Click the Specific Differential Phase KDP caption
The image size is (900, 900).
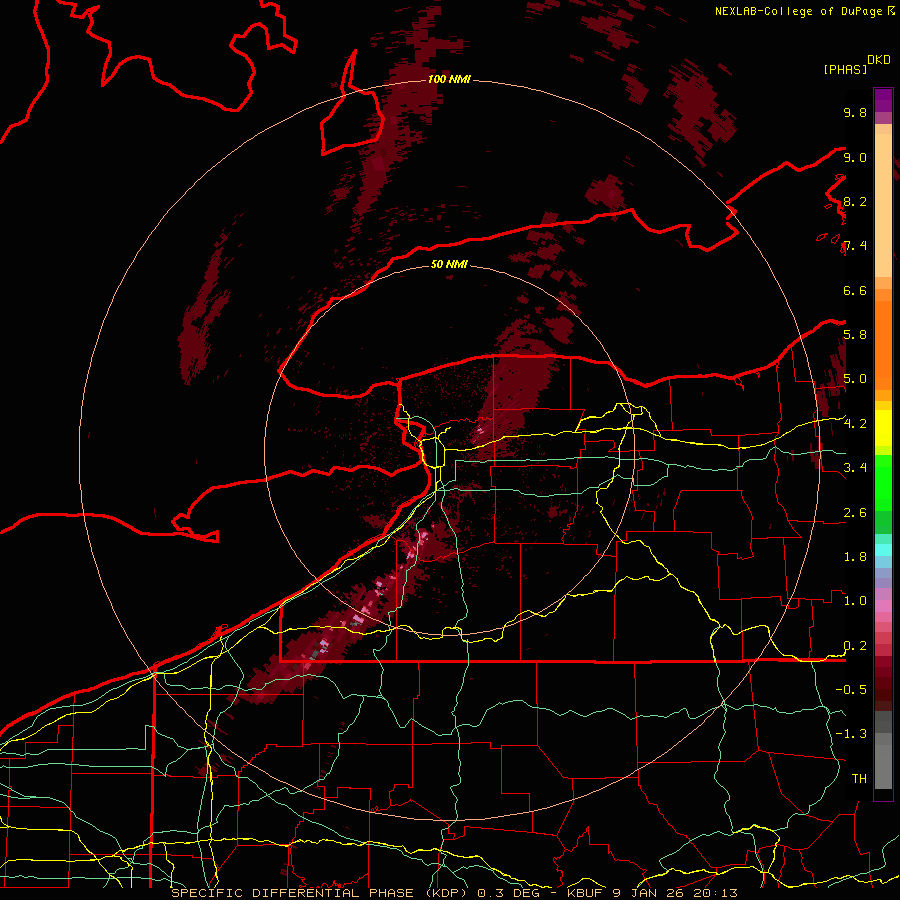click(453, 893)
